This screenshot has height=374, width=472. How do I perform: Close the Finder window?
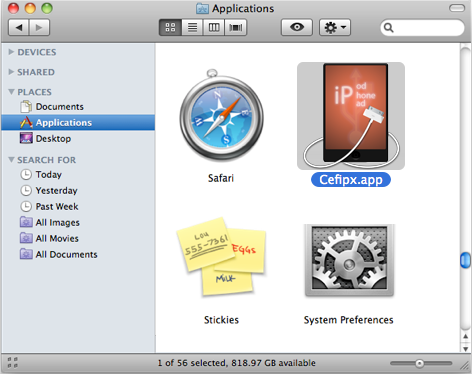[x=13, y=8]
